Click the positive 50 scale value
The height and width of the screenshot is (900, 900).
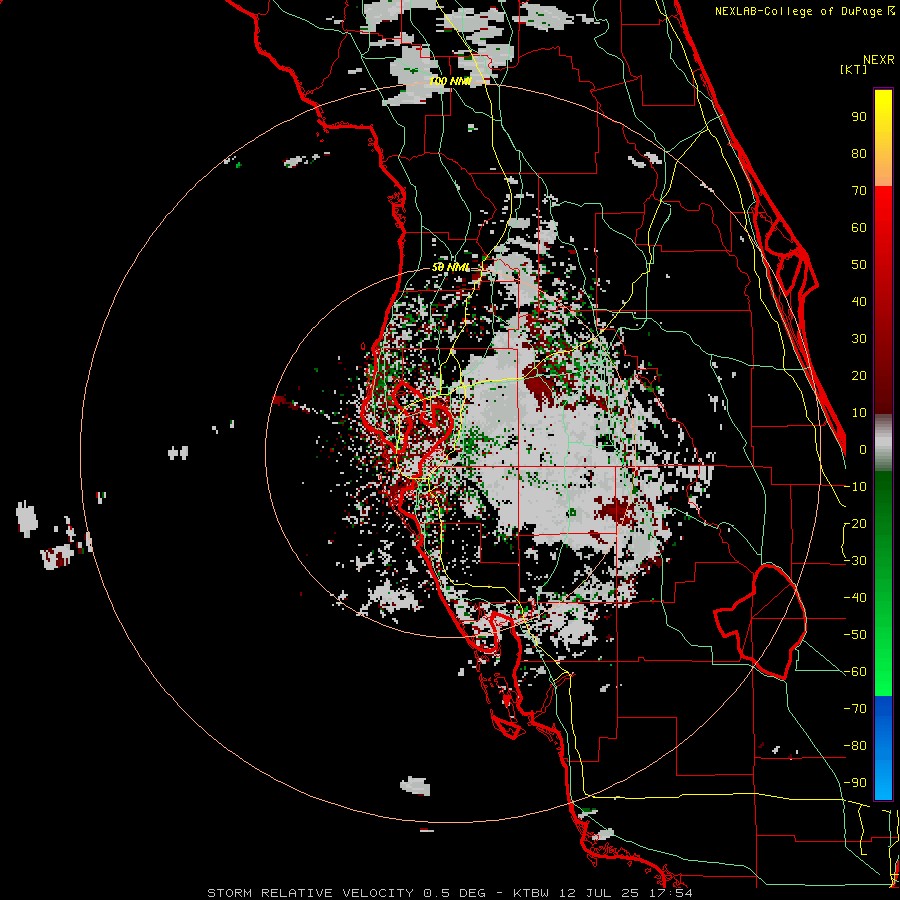859,265
